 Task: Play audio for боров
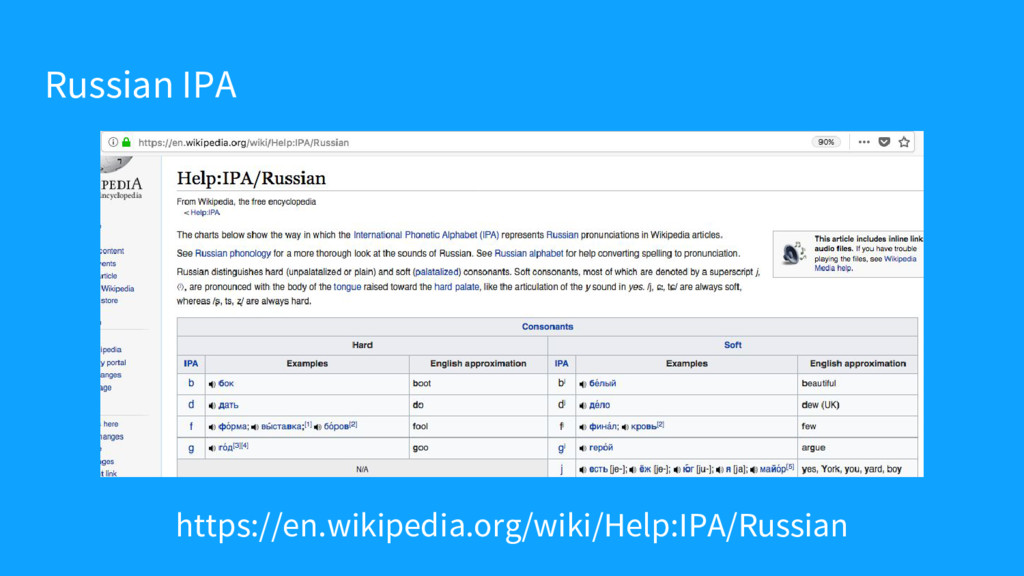pyautogui.click(x=317, y=427)
